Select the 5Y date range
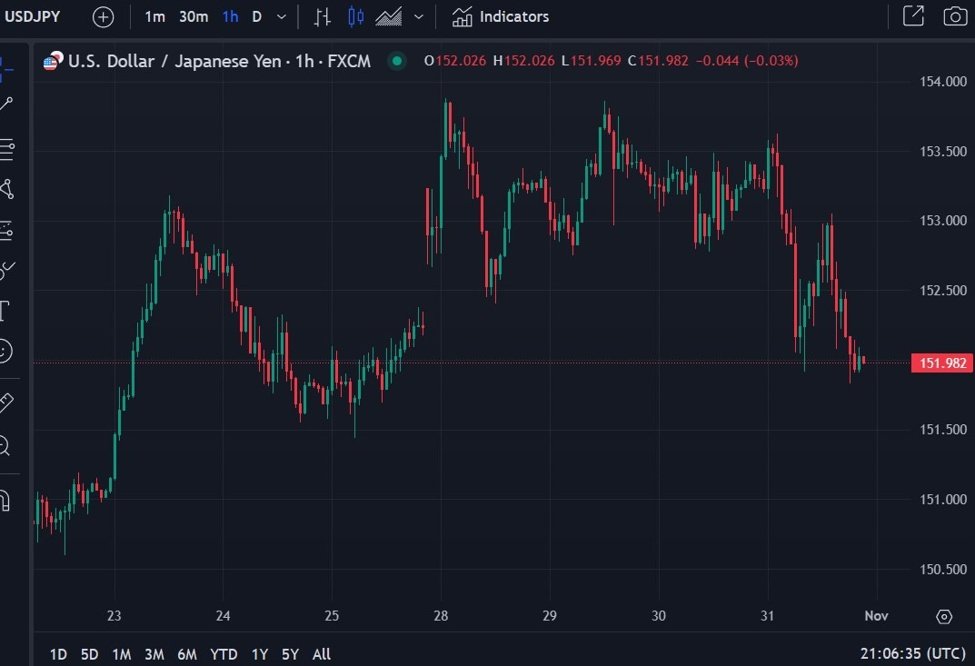This screenshot has width=975, height=666. (290, 654)
